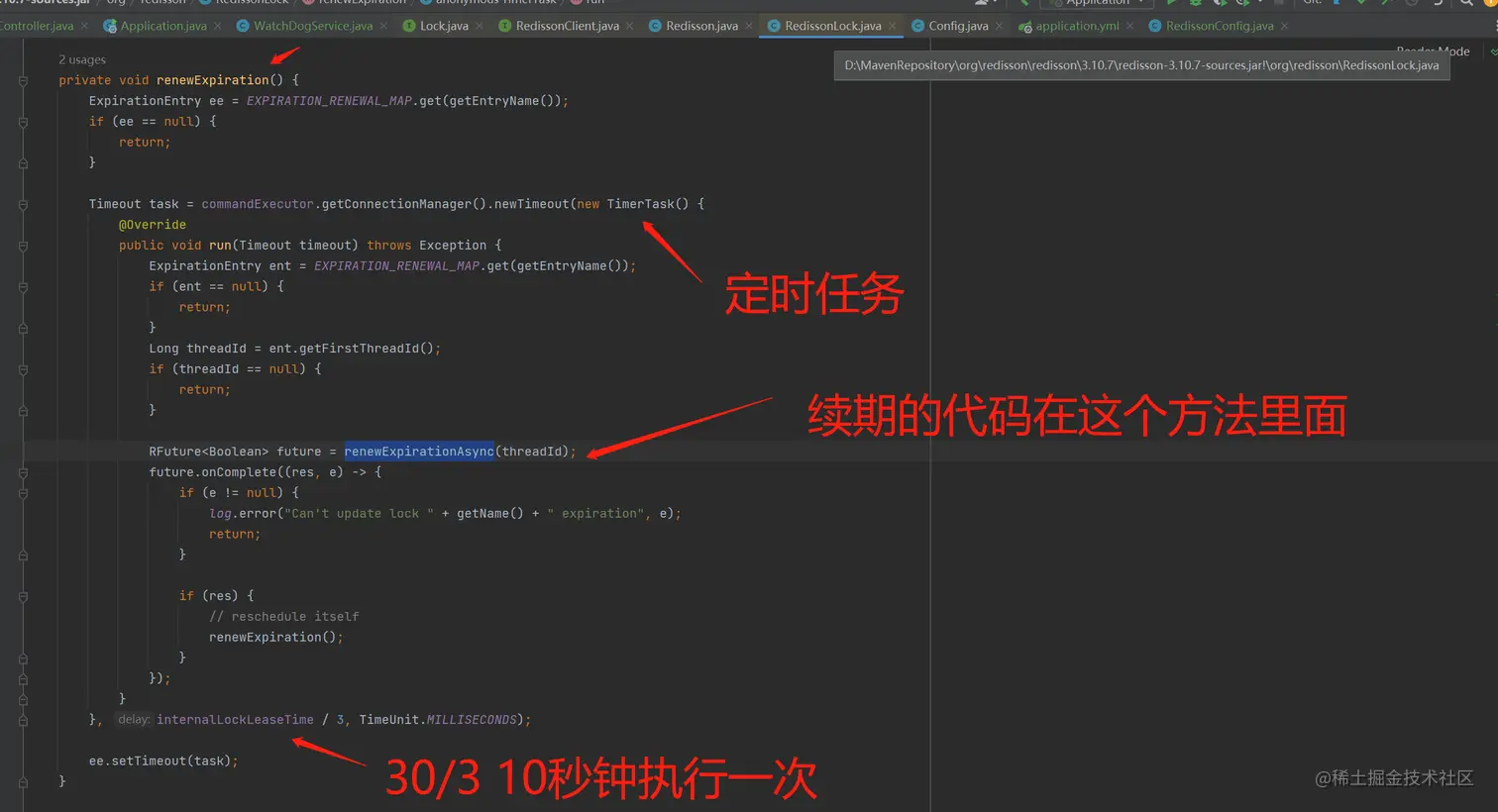Collapse the future.onComplete lambda block
1498x812 pixels.
point(23,472)
